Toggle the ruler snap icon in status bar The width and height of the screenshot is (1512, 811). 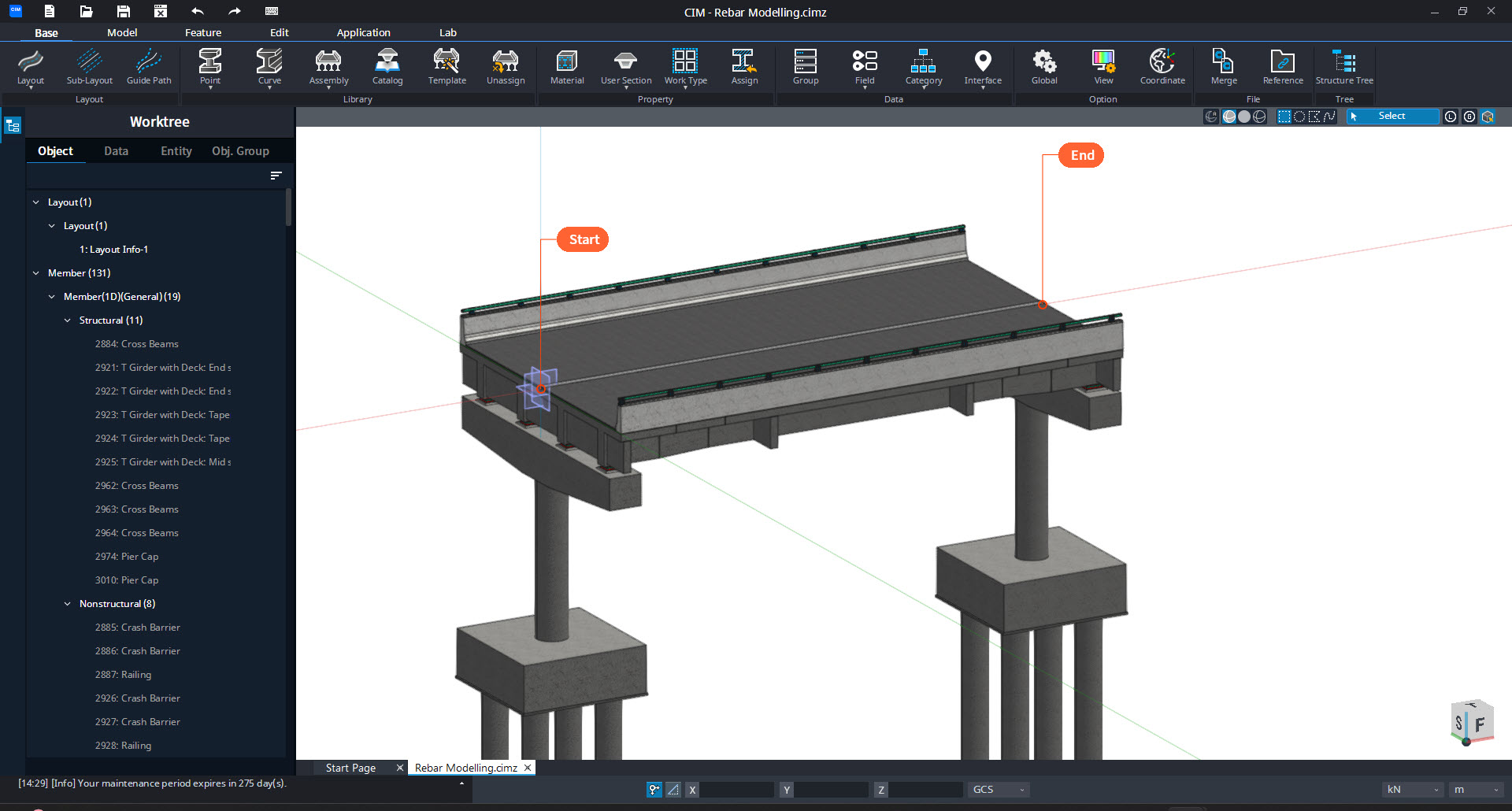pyautogui.click(x=673, y=790)
